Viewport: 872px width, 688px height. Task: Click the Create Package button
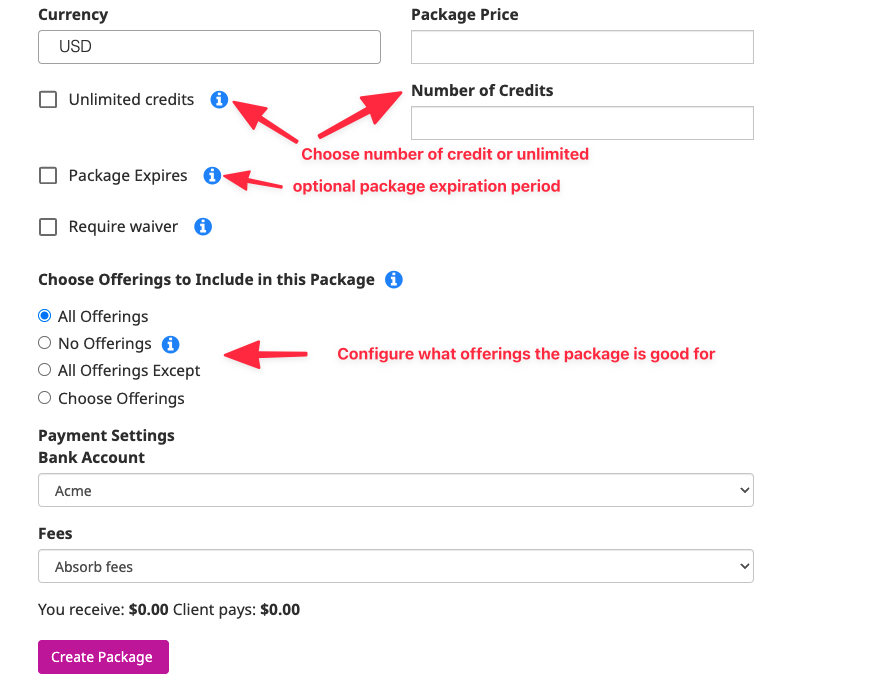(x=103, y=657)
